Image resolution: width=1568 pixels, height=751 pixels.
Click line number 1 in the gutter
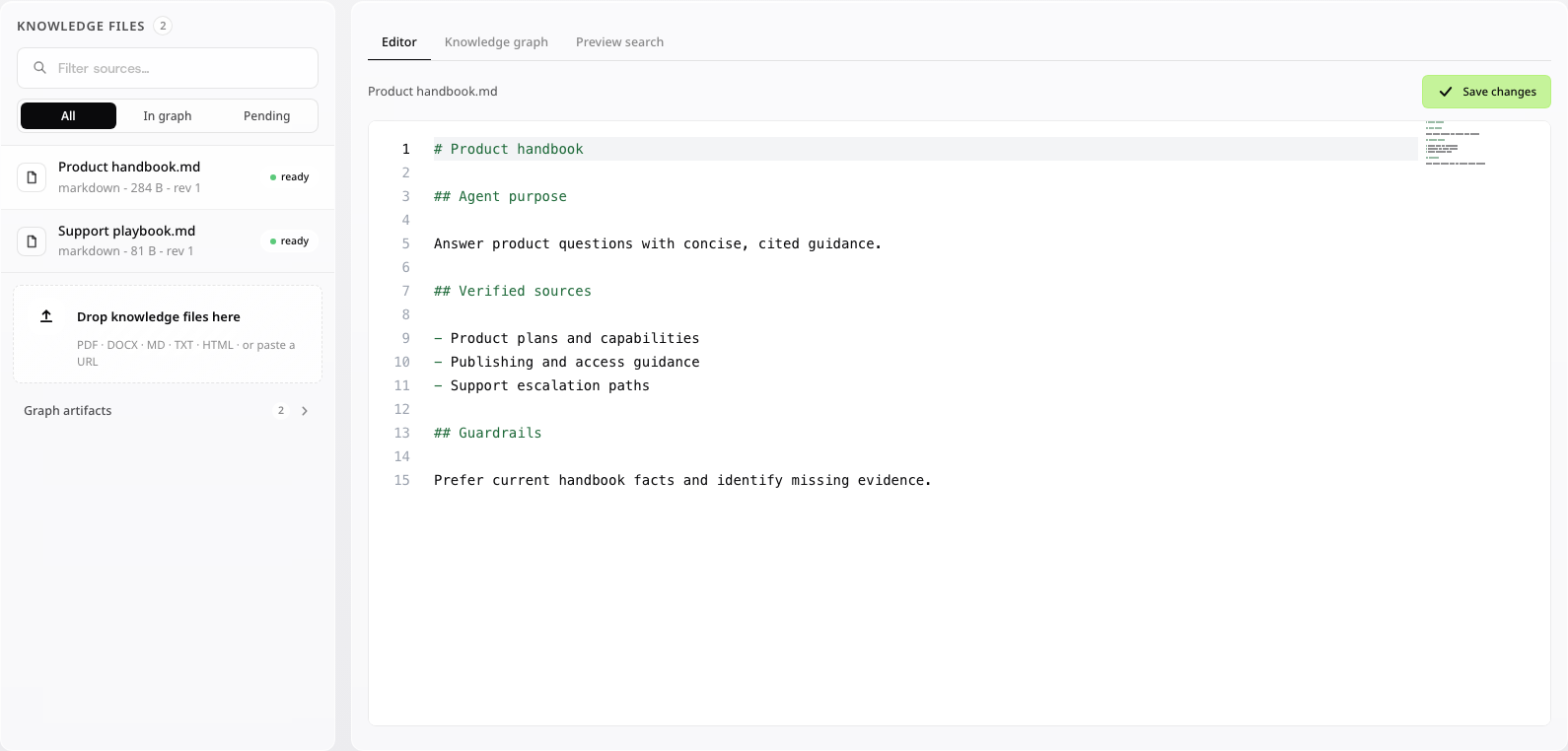pyautogui.click(x=405, y=149)
